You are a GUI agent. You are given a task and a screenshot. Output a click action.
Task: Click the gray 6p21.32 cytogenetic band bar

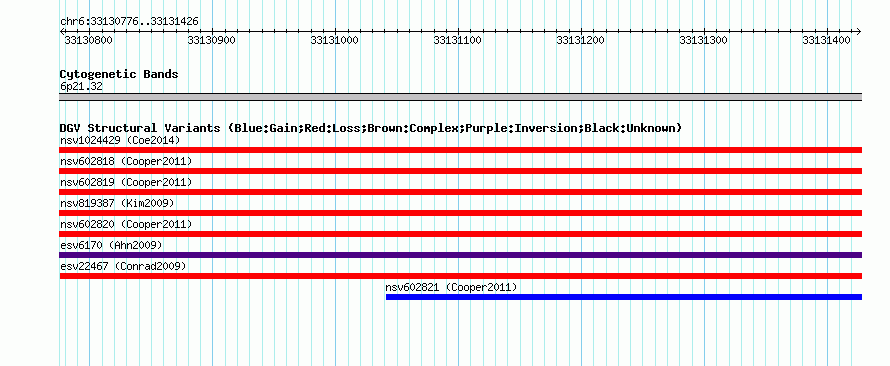click(460, 97)
